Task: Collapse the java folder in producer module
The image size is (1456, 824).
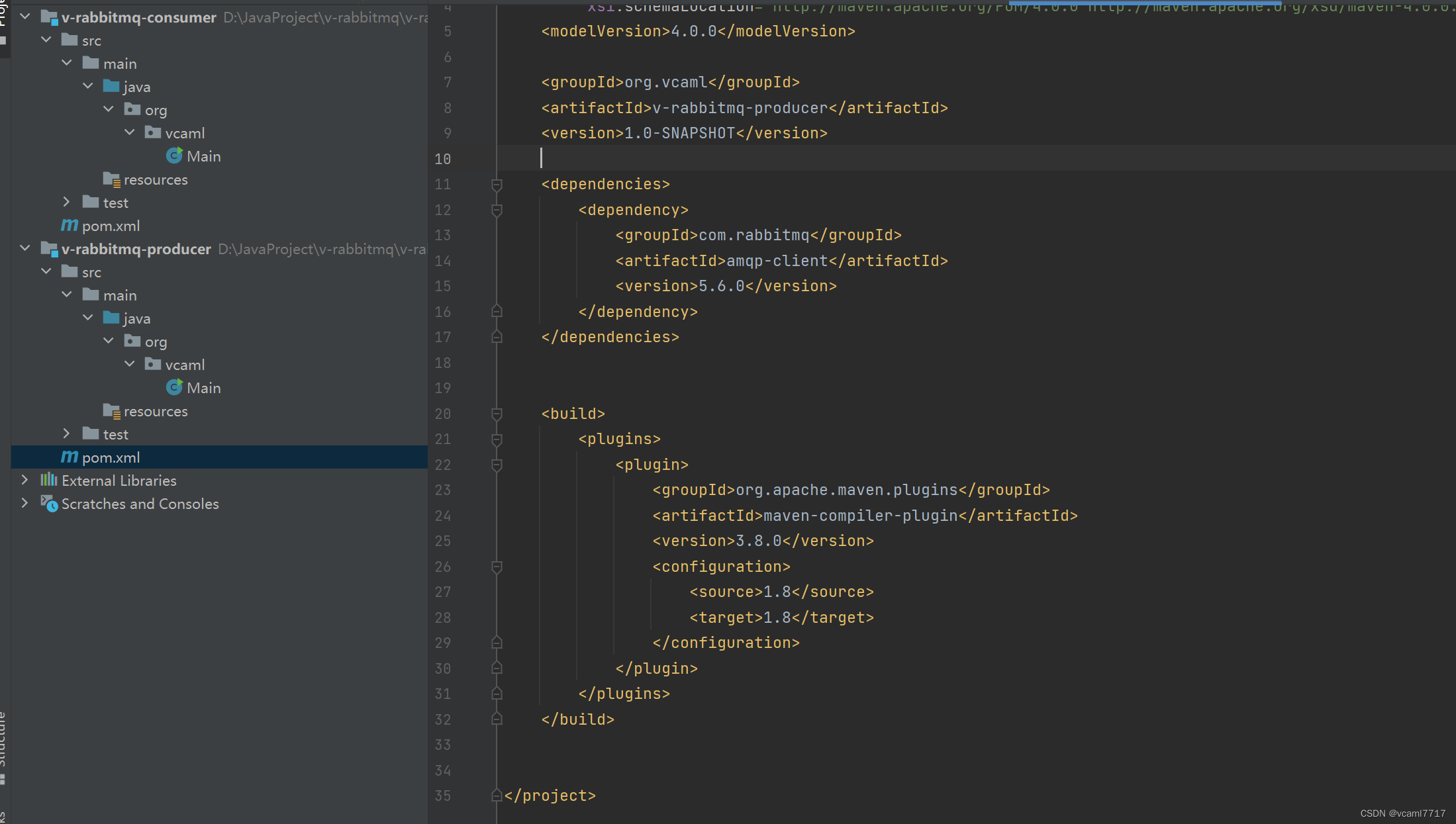Action: click(88, 317)
